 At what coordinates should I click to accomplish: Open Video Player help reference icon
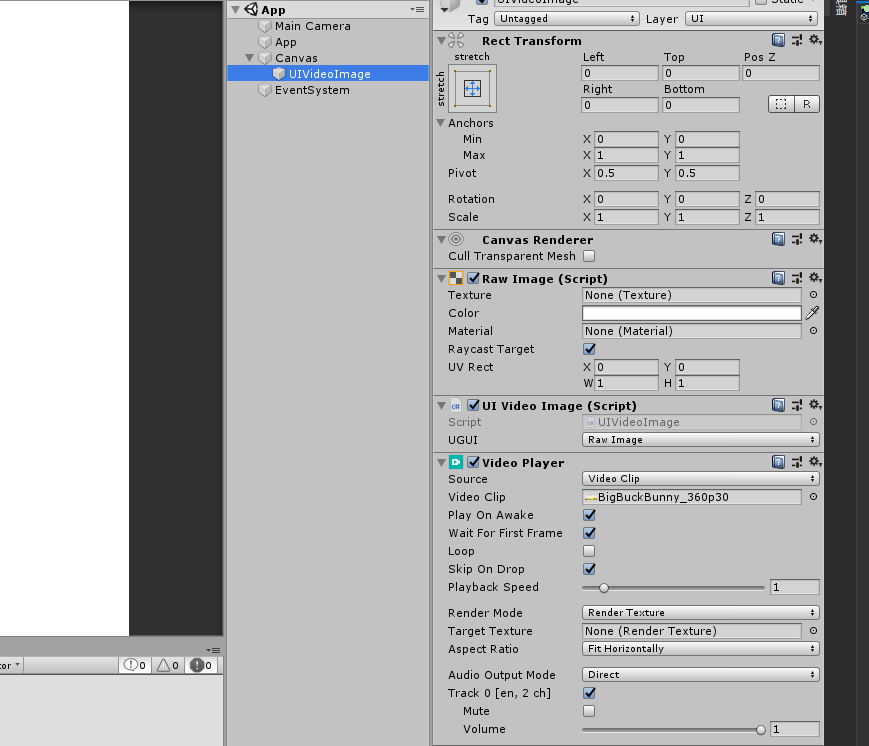778,462
